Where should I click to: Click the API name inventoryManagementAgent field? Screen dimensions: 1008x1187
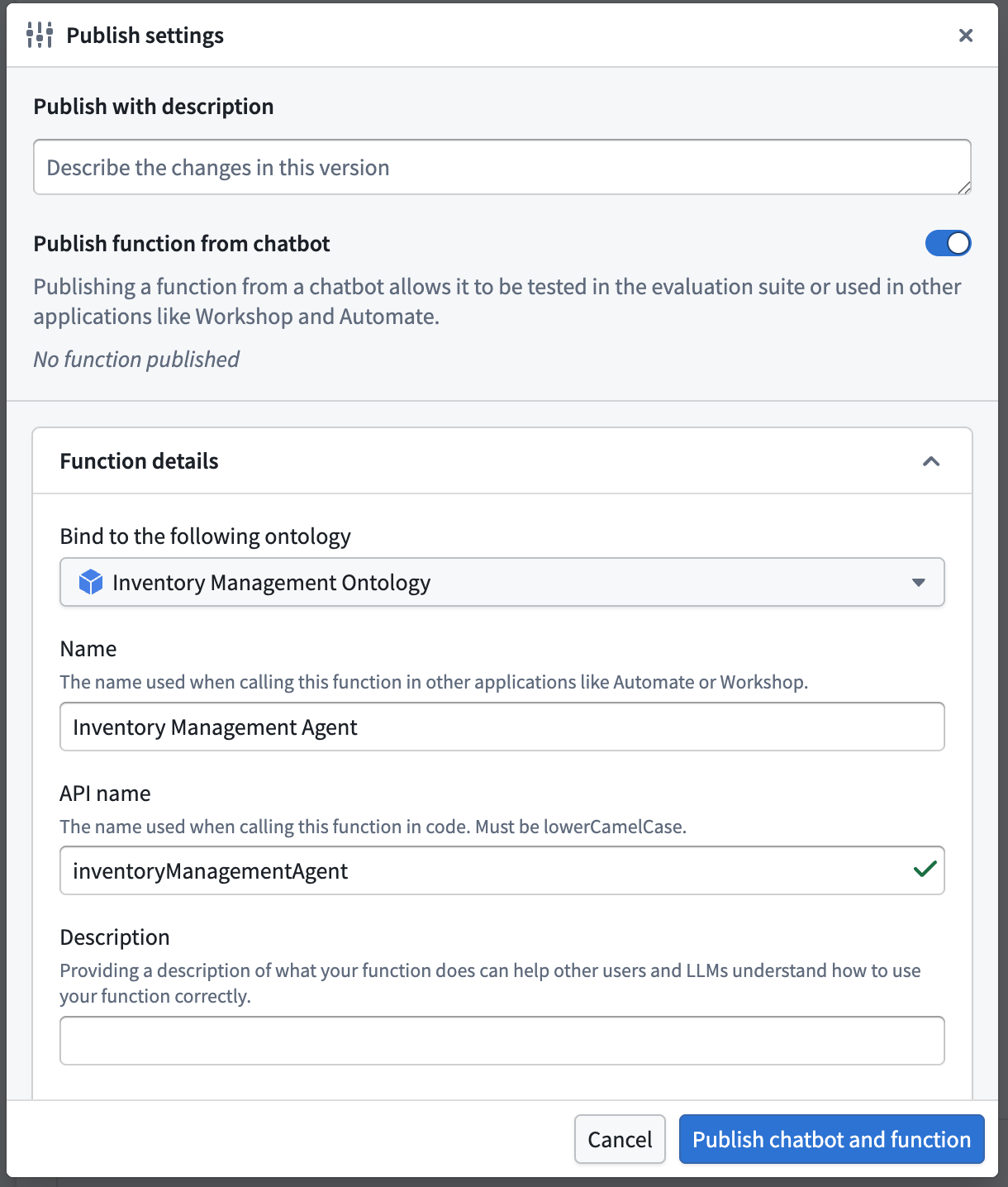pyautogui.click(x=502, y=870)
